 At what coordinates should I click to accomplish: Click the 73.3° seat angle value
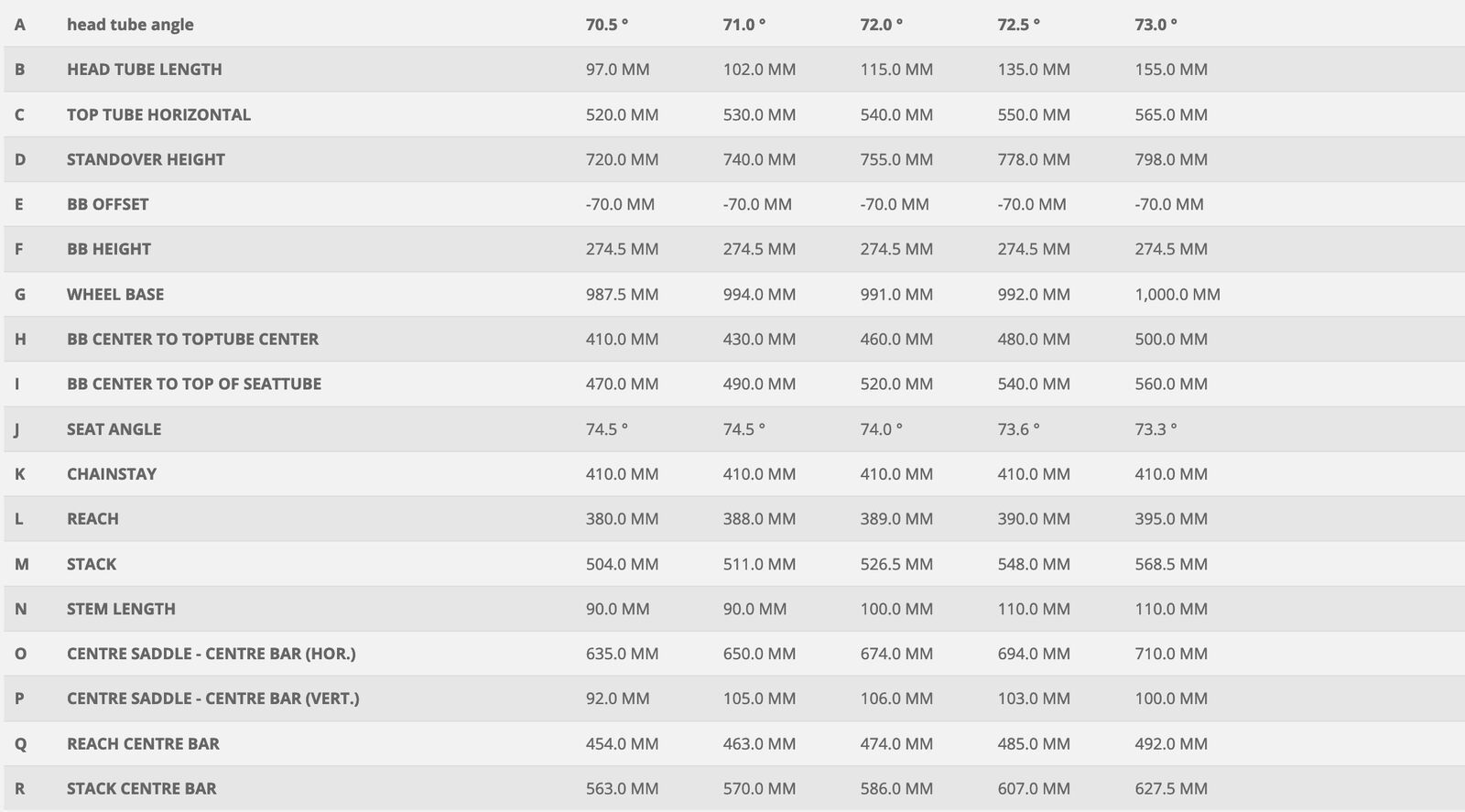(1156, 429)
